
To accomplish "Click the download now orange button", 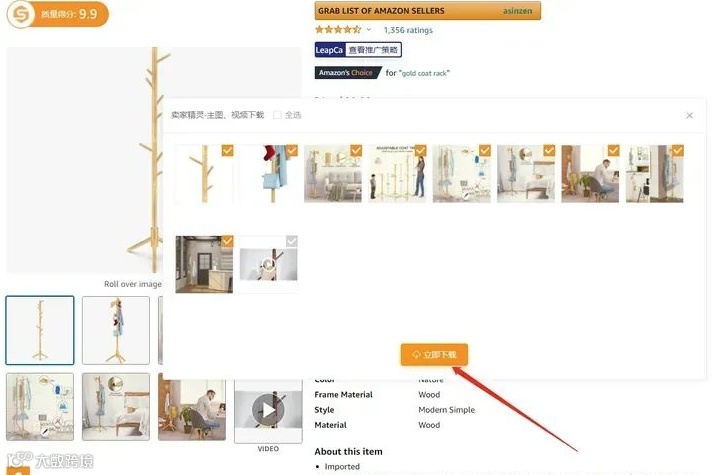I will click(x=434, y=354).
